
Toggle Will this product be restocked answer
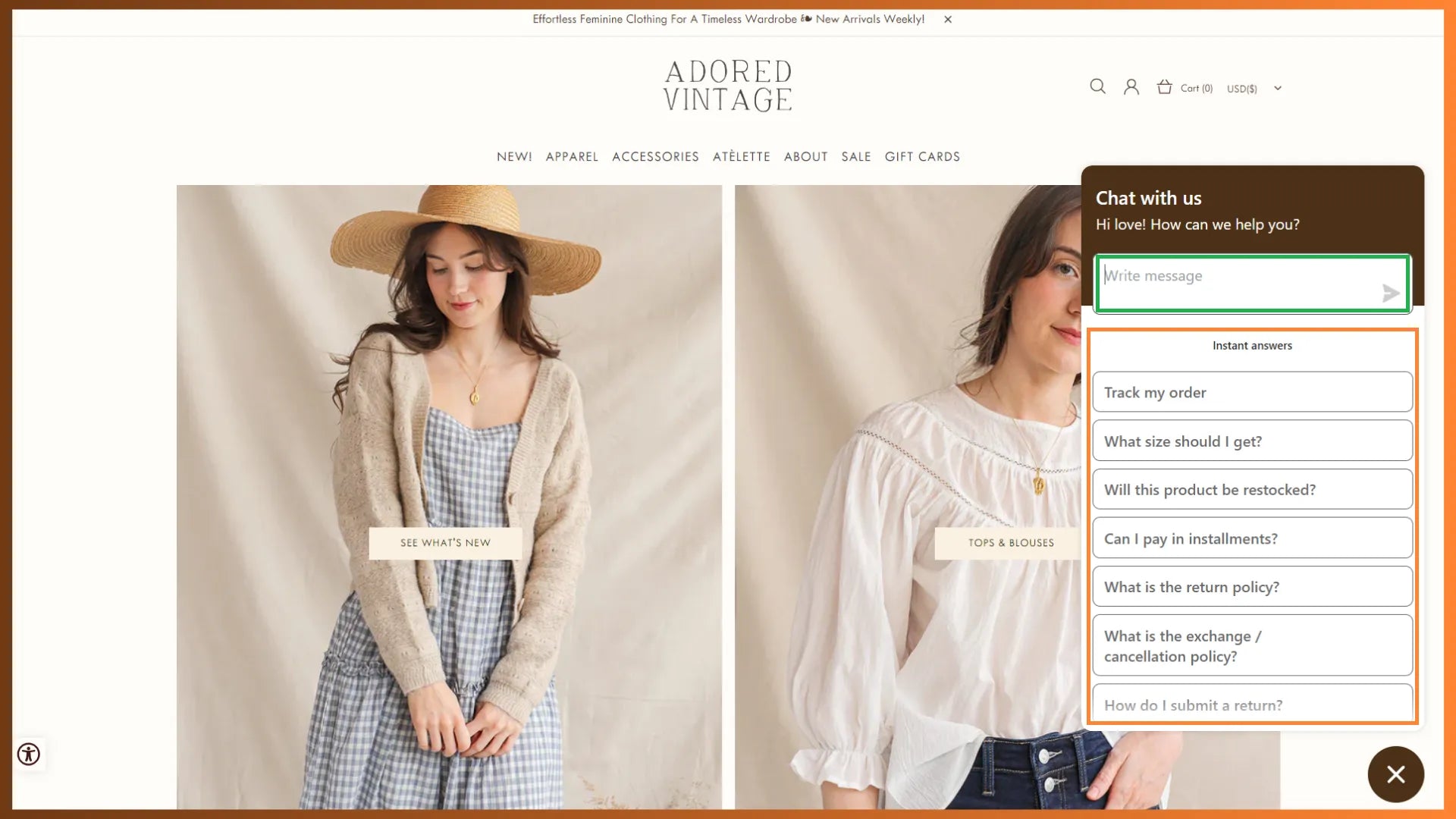pyautogui.click(x=1252, y=489)
